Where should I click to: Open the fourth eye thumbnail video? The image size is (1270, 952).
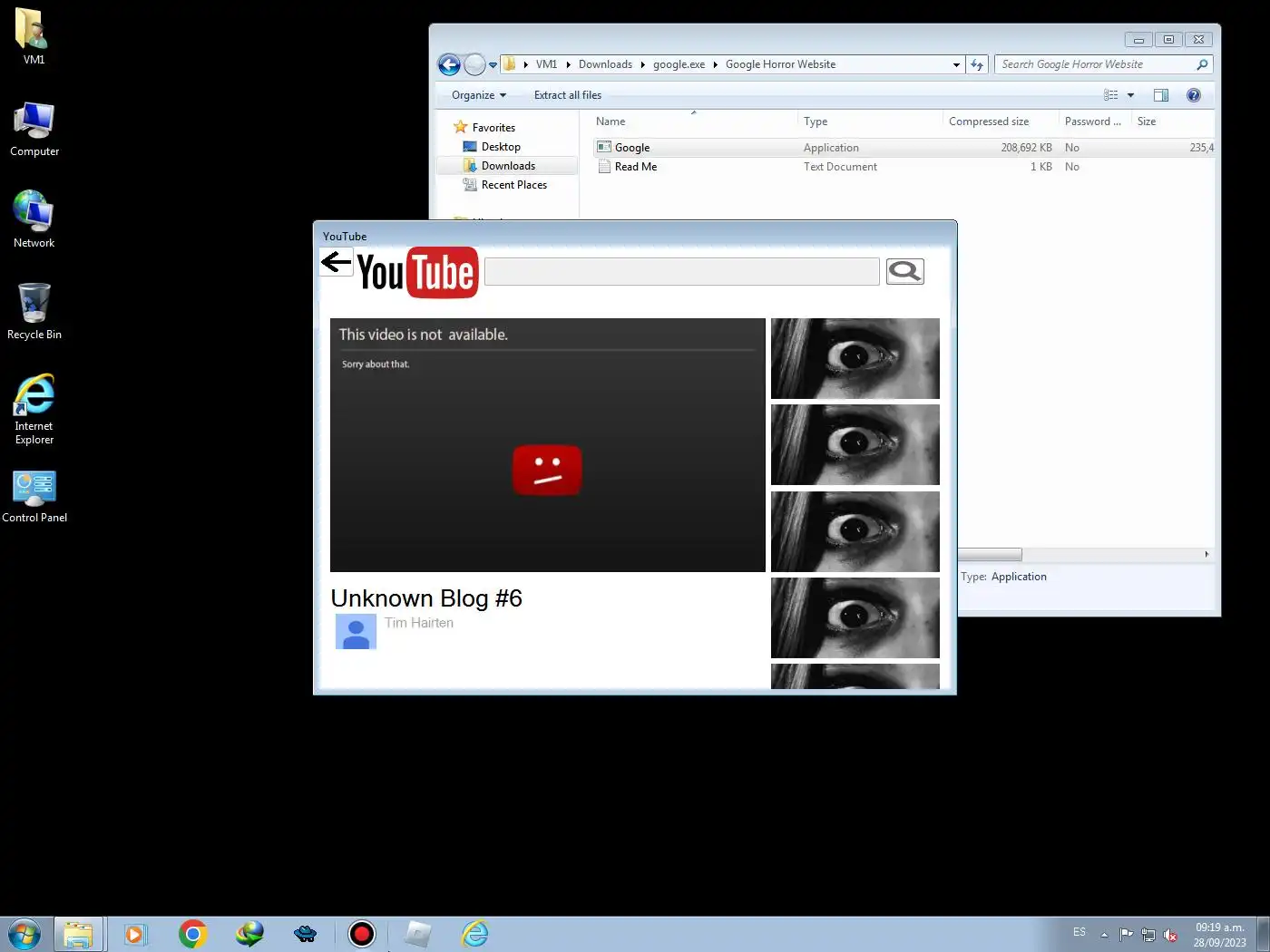(x=855, y=617)
